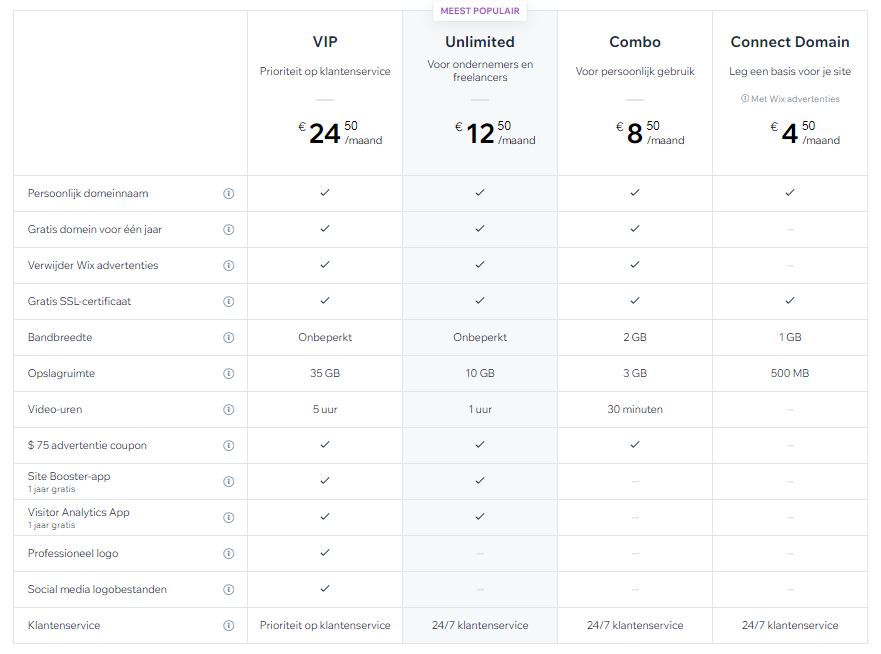The image size is (881, 654).
Task: Click info icon beside Met Wix advertenties
Action: [x=745, y=99]
